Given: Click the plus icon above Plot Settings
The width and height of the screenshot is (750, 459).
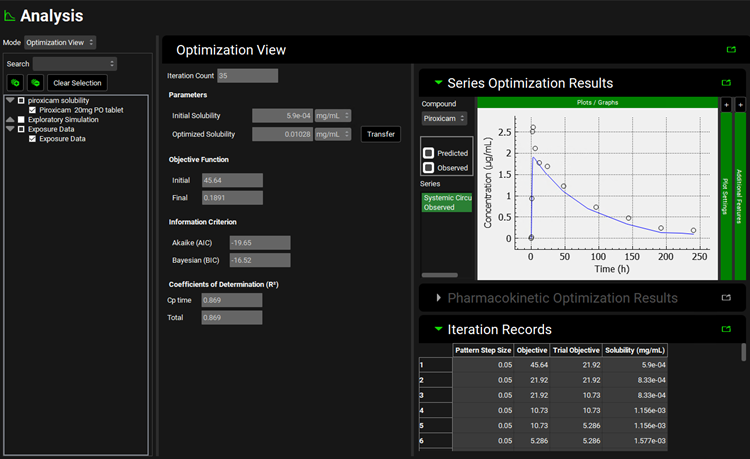Looking at the screenshot, I should 726,104.
